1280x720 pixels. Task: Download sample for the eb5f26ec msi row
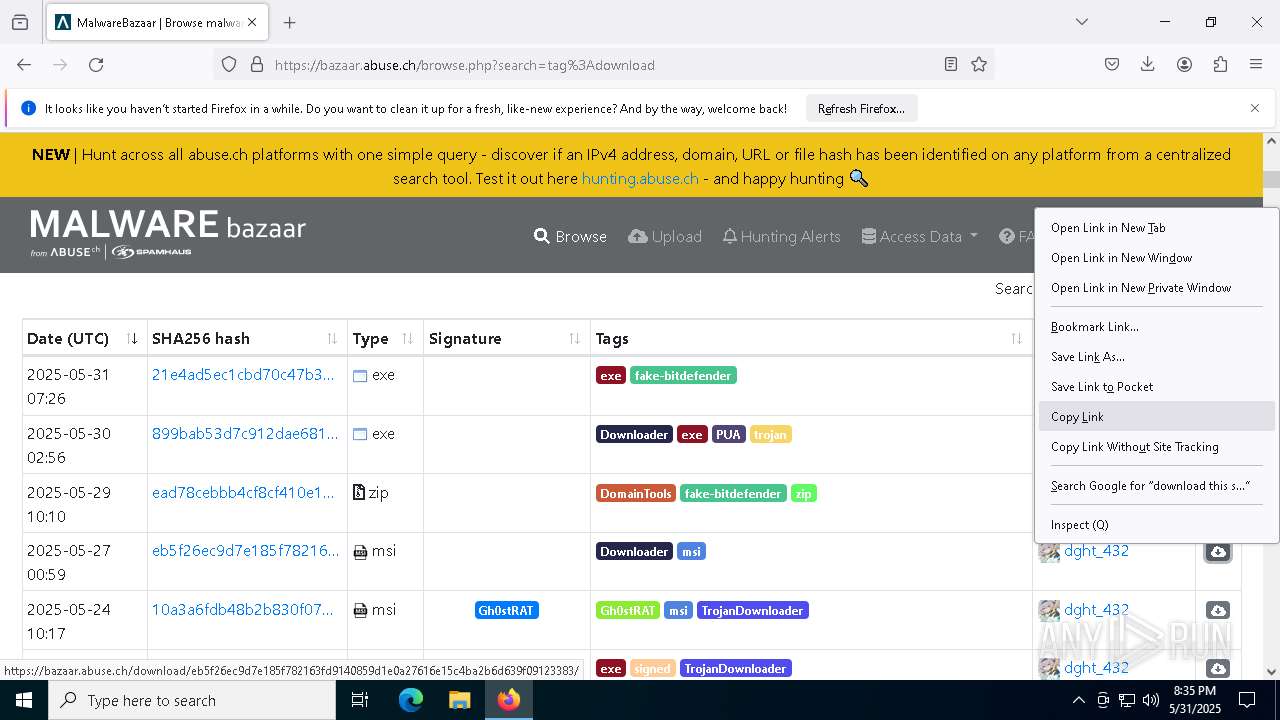(x=1218, y=552)
